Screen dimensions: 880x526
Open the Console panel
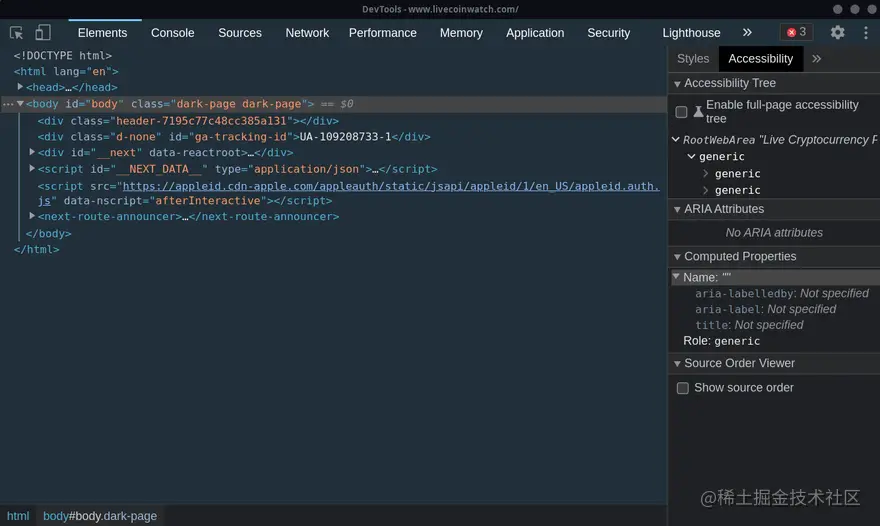point(172,33)
